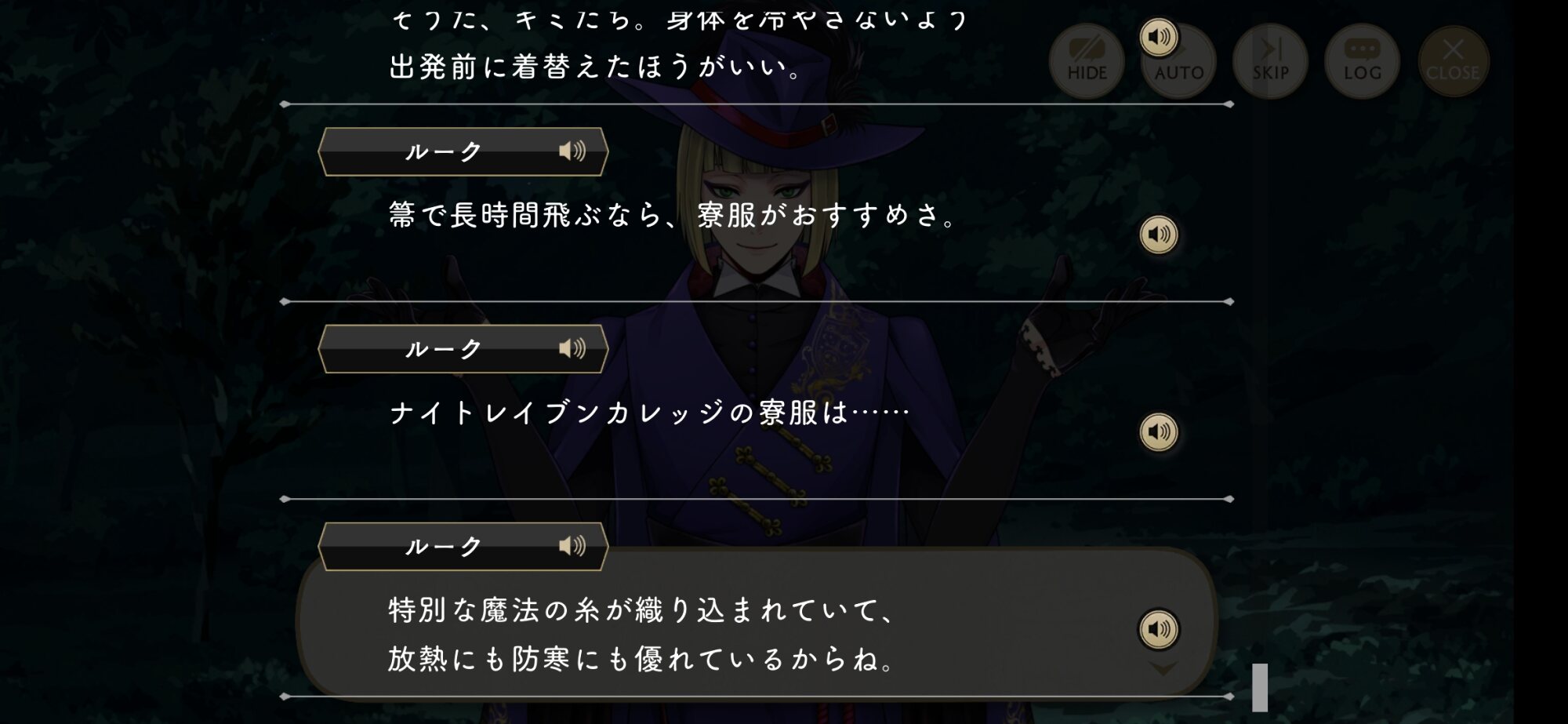The width and height of the screenshot is (1568, 724).
Task: Hide the dialogue interface with HIDE
Action: pyautogui.click(x=1087, y=61)
